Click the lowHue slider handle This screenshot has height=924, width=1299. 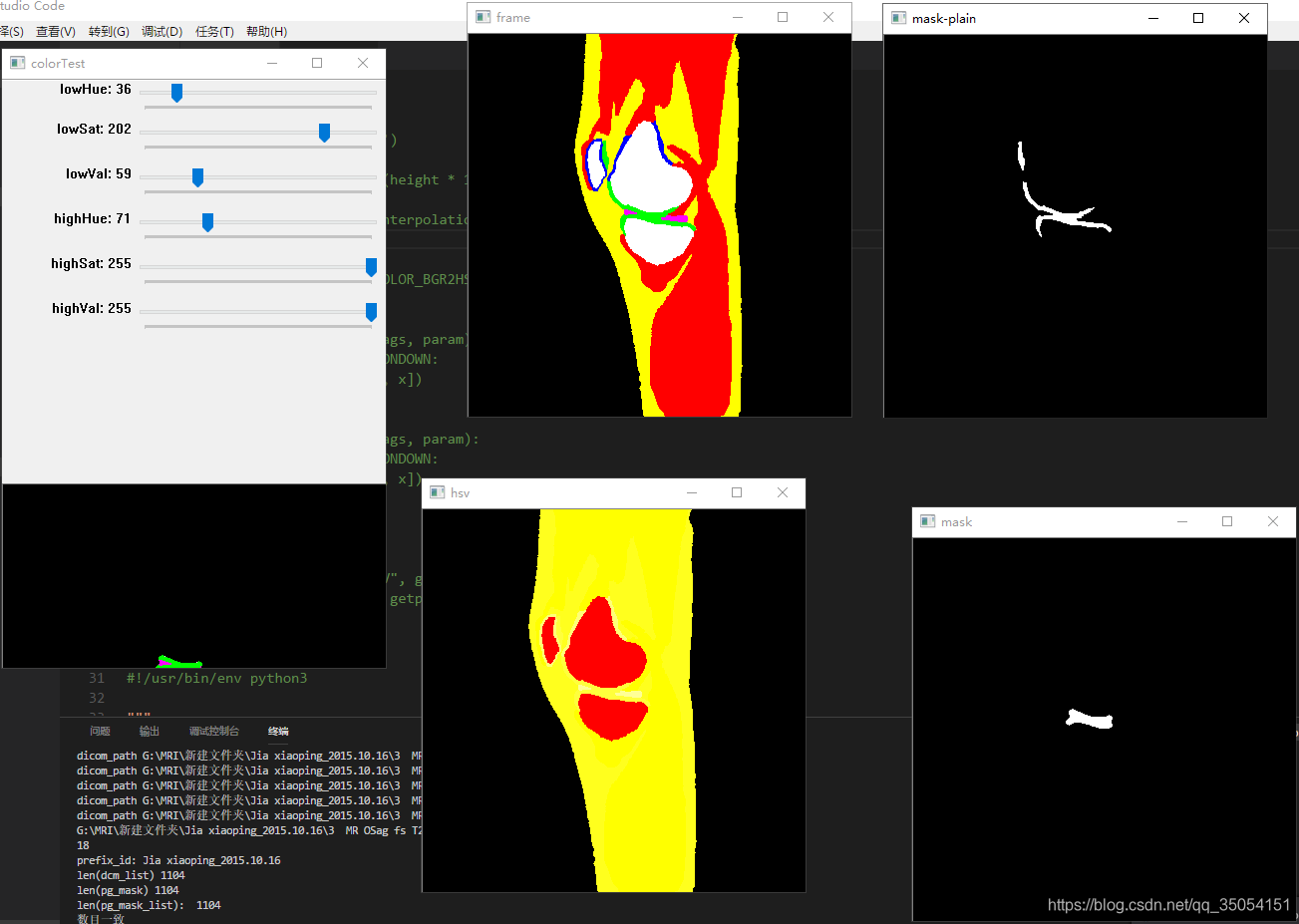(176, 92)
